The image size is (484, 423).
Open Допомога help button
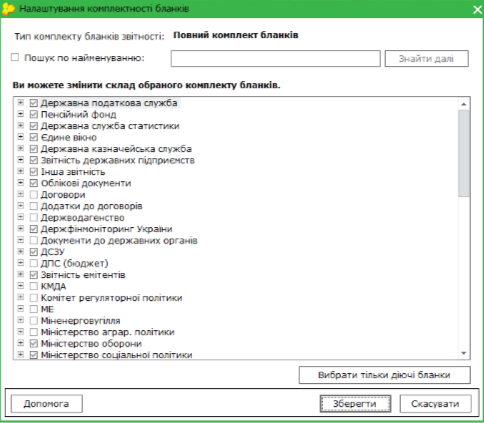coord(47,404)
